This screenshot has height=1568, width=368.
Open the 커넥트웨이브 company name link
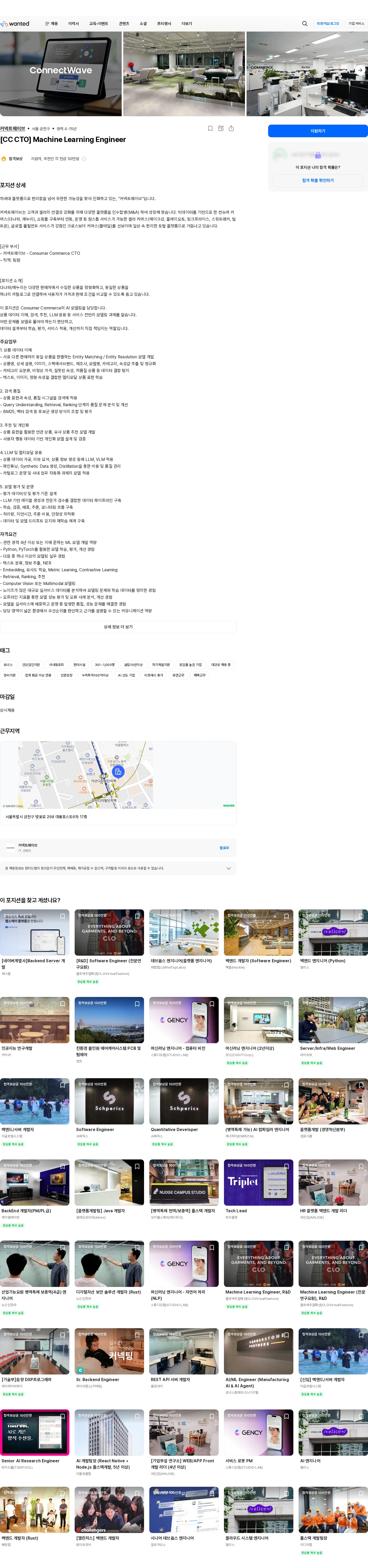(13, 129)
